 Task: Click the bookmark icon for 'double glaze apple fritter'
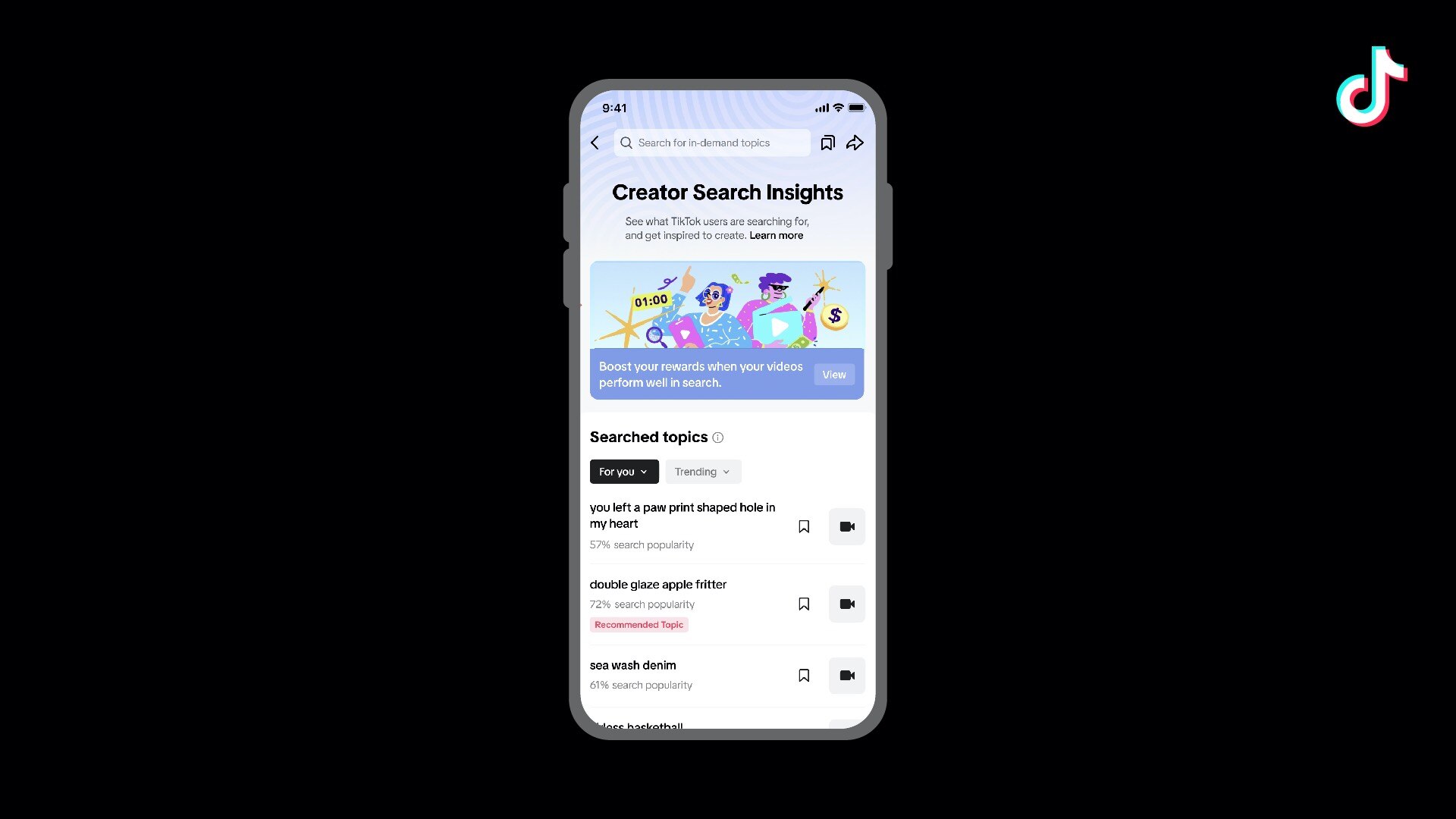(x=804, y=603)
